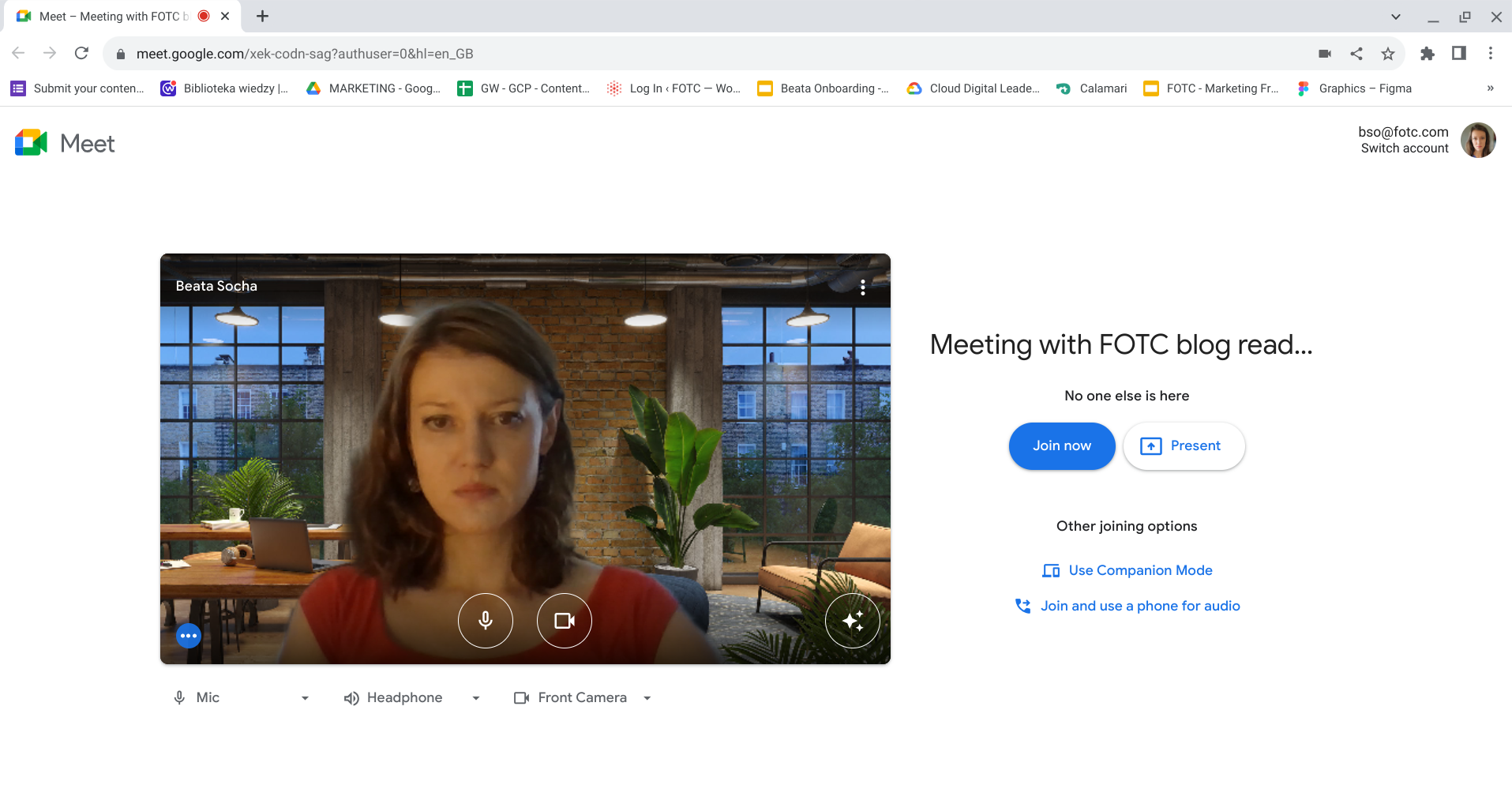Click the camera permission icon in address bar

click(1325, 54)
